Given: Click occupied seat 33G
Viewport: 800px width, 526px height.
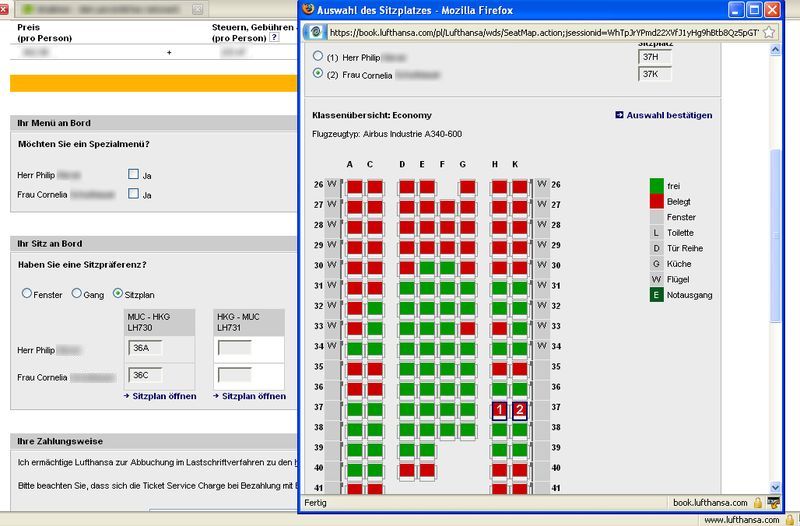Looking at the screenshot, I should click(x=467, y=329).
